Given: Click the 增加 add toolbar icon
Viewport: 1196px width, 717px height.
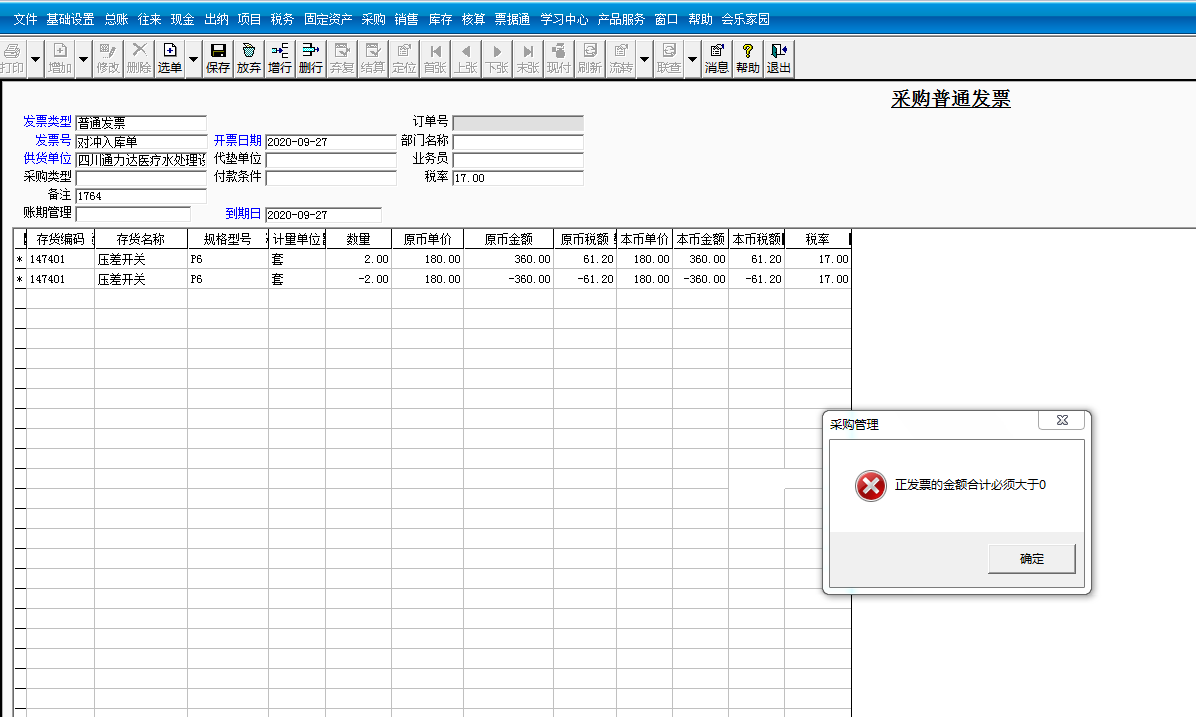Looking at the screenshot, I should click(59, 59).
